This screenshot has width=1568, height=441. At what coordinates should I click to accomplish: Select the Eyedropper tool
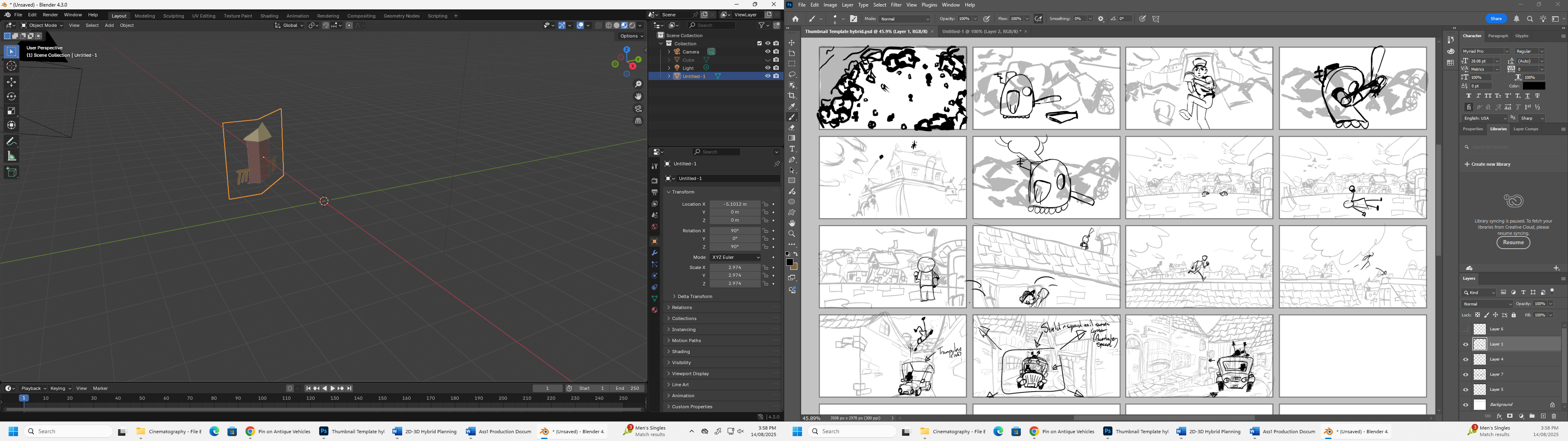[x=792, y=106]
